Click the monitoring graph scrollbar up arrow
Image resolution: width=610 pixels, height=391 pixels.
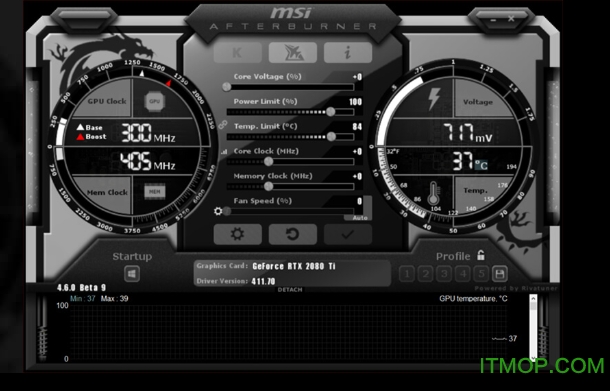pos(533,298)
